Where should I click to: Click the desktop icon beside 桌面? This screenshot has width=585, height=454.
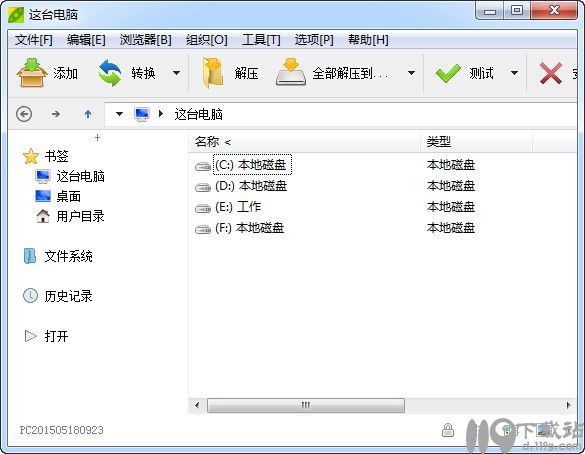coord(43,196)
